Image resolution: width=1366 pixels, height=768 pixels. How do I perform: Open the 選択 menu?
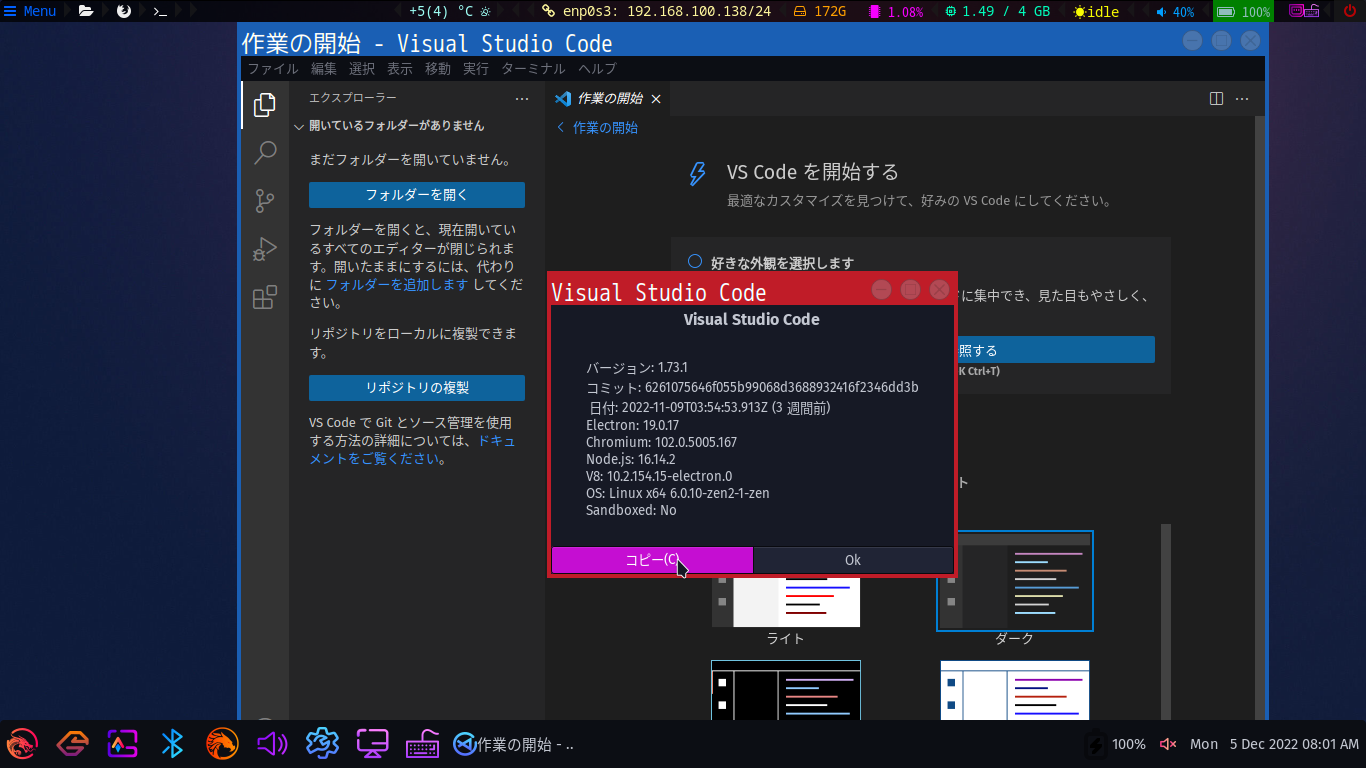click(362, 69)
